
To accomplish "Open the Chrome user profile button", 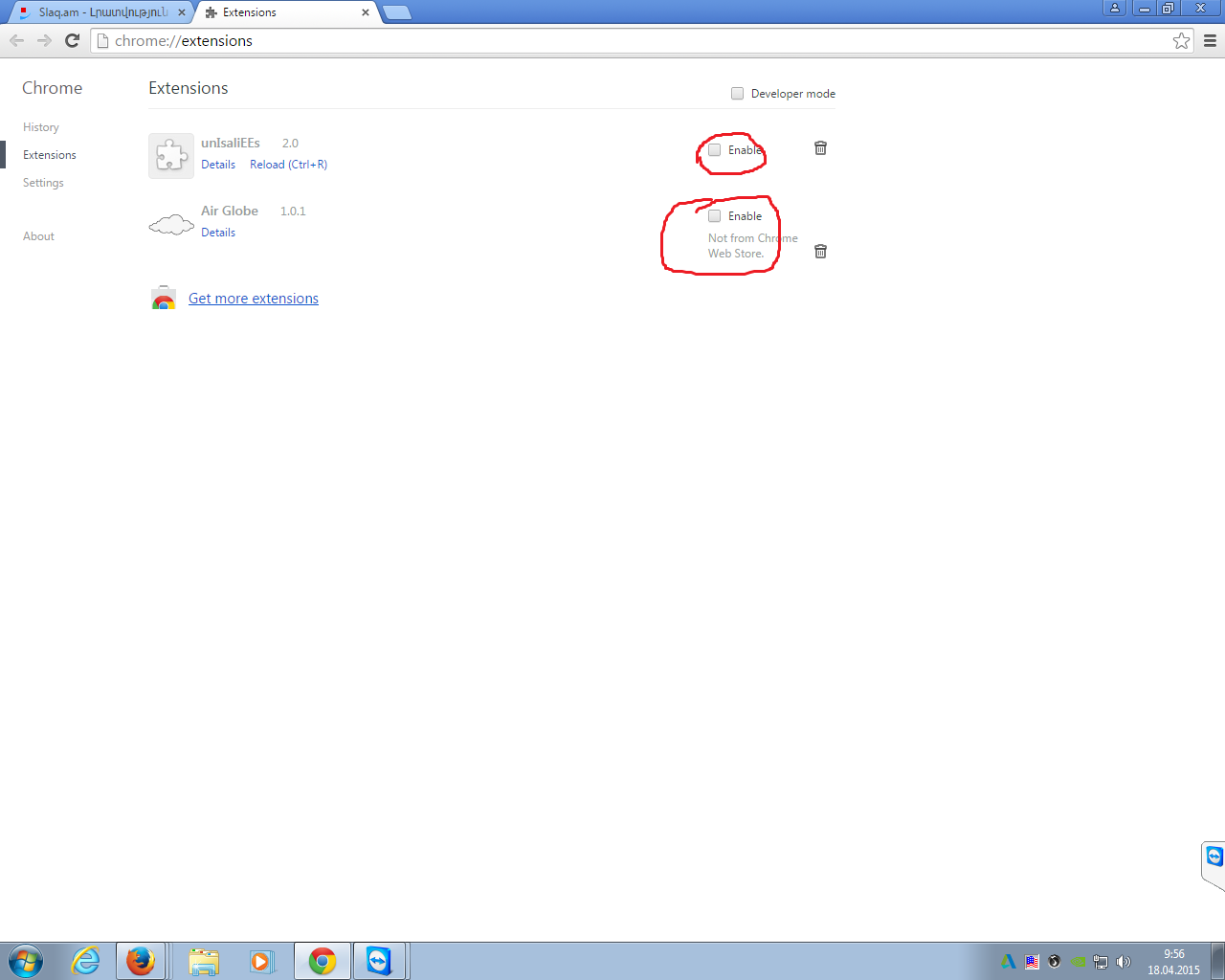I will coord(1114,8).
